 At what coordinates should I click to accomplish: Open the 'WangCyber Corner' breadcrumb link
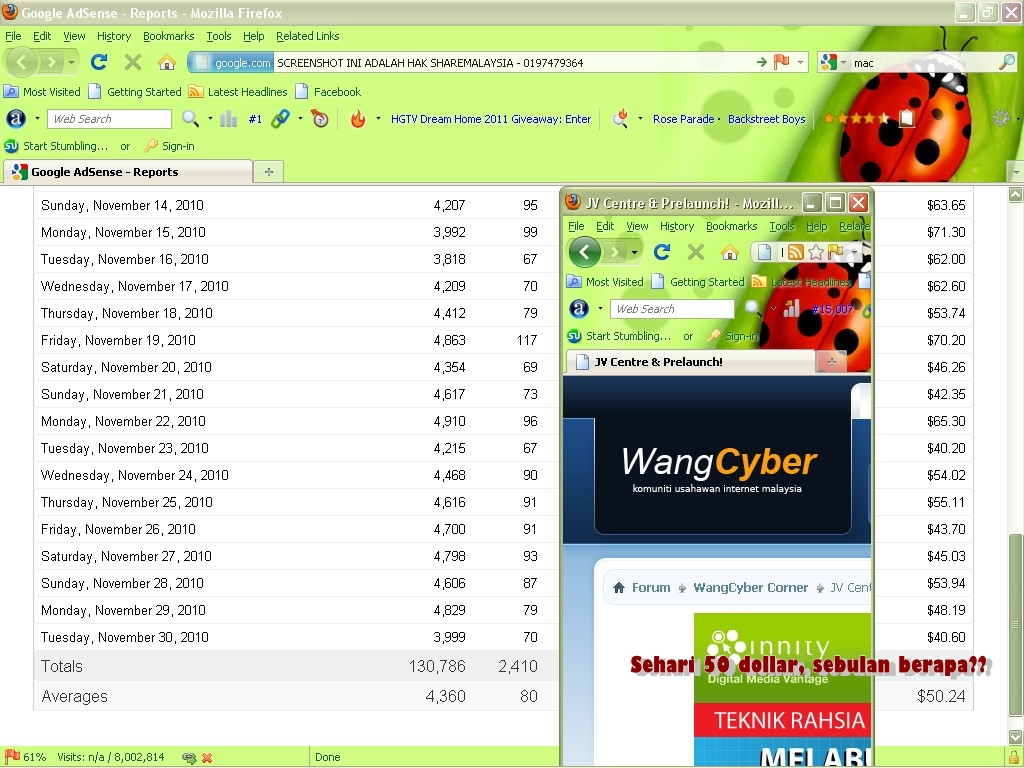750,588
